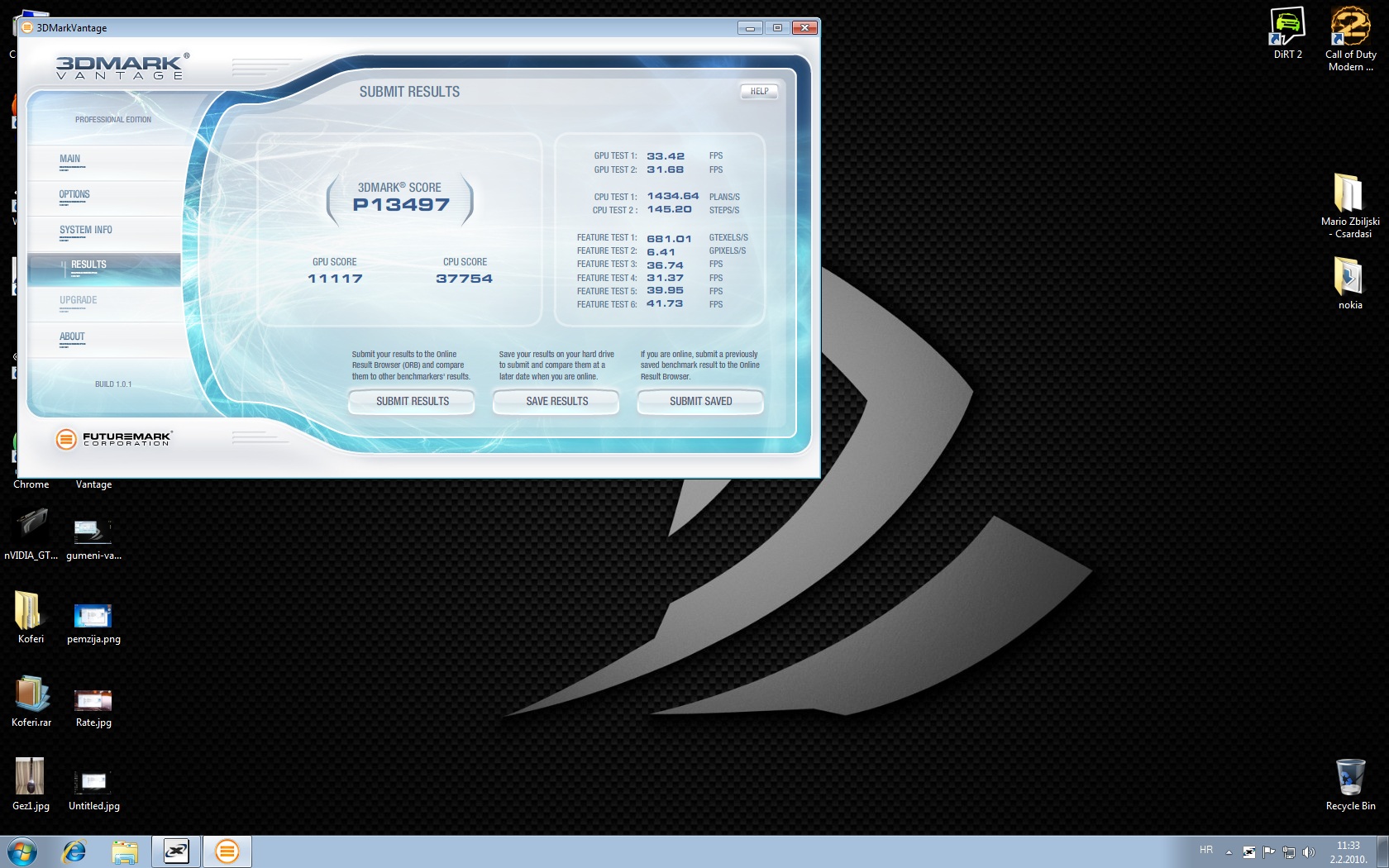The width and height of the screenshot is (1389, 868).
Task: Open Windows Explorer from the taskbar
Action: coord(125,851)
